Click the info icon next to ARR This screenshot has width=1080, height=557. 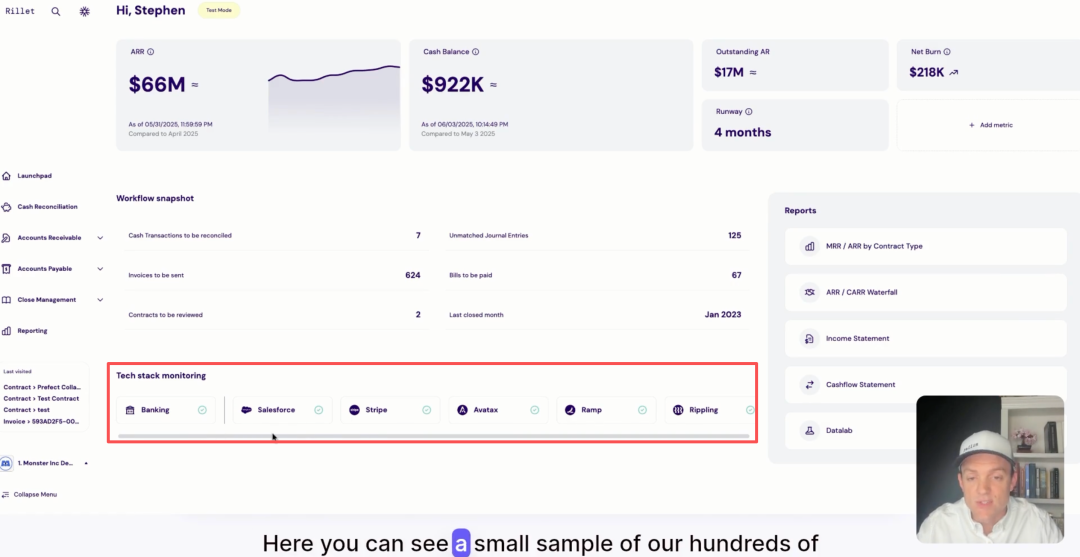(151, 52)
